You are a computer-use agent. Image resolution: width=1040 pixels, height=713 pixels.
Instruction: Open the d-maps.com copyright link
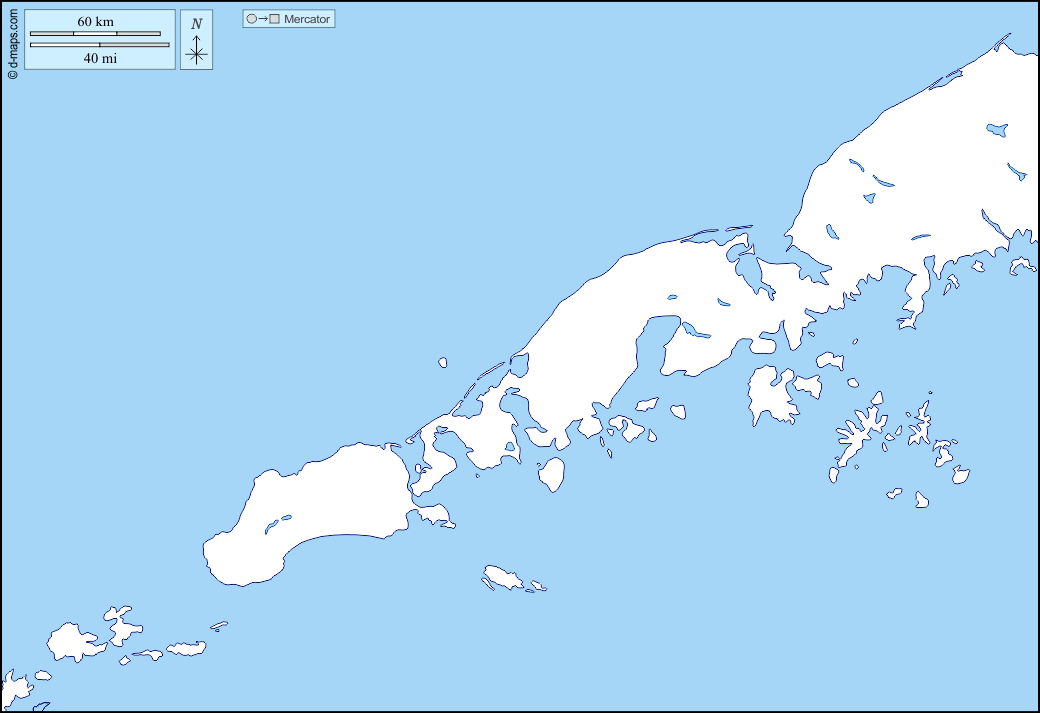pos(12,42)
